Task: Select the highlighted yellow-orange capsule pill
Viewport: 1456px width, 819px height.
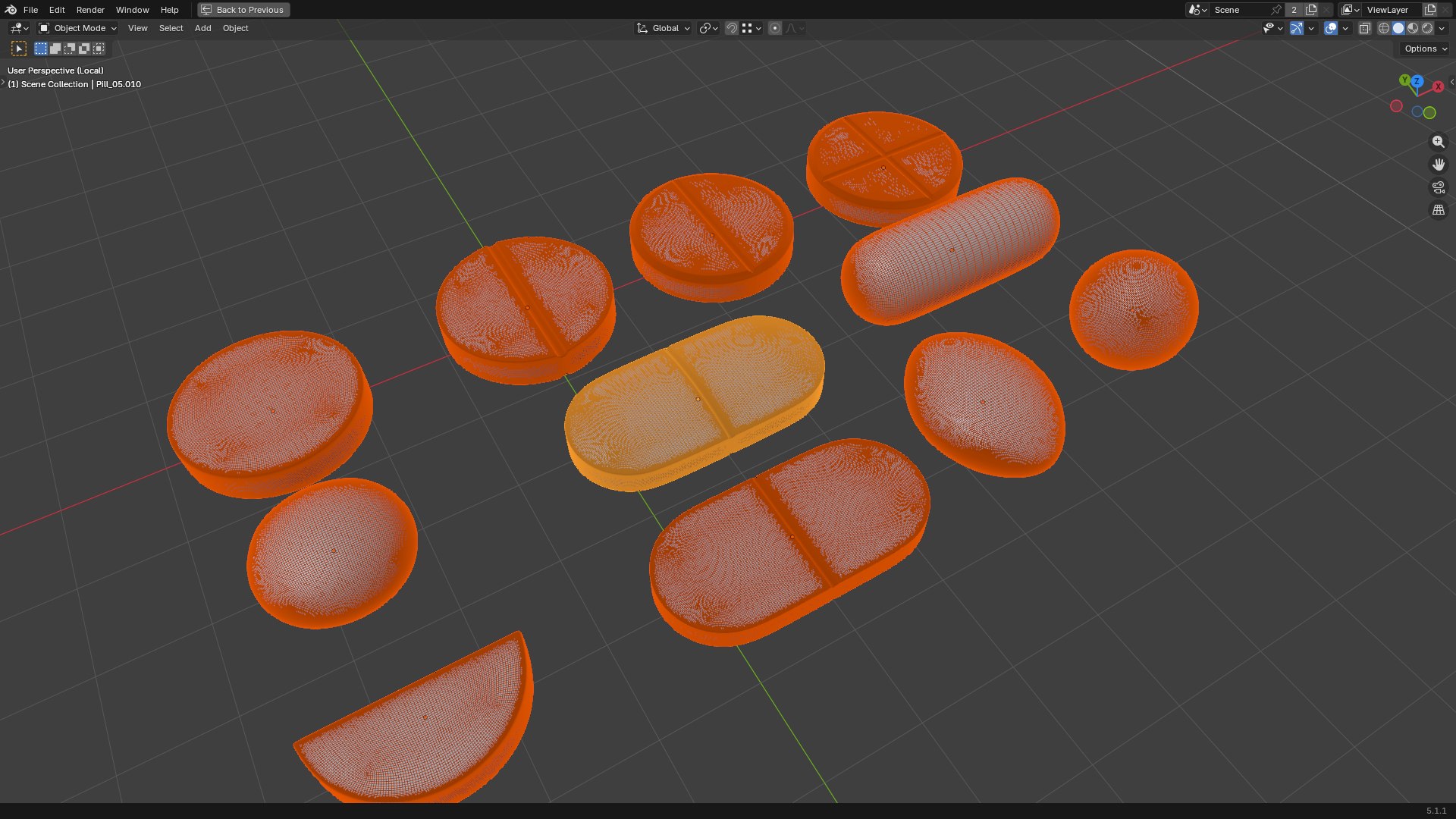Action: pyautogui.click(x=695, y=402)
